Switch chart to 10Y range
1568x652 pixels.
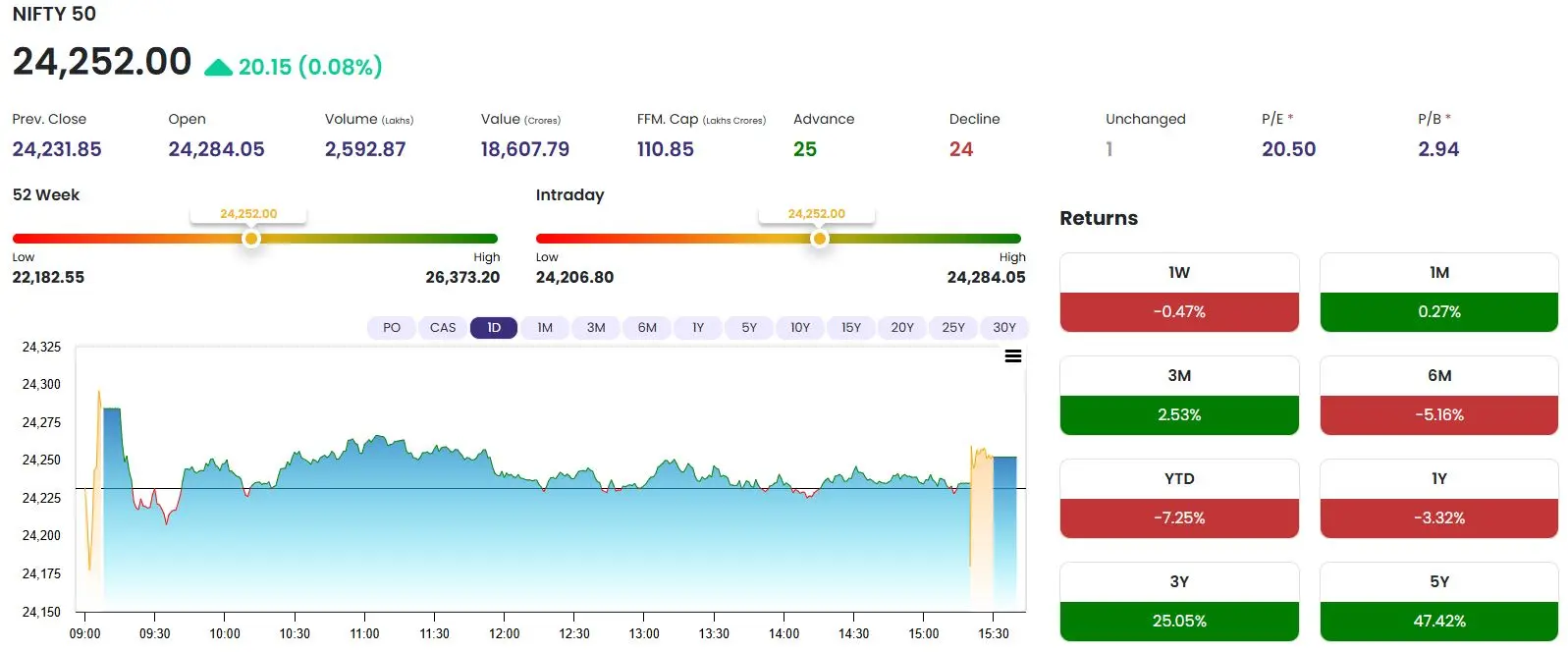coord(800,327)
